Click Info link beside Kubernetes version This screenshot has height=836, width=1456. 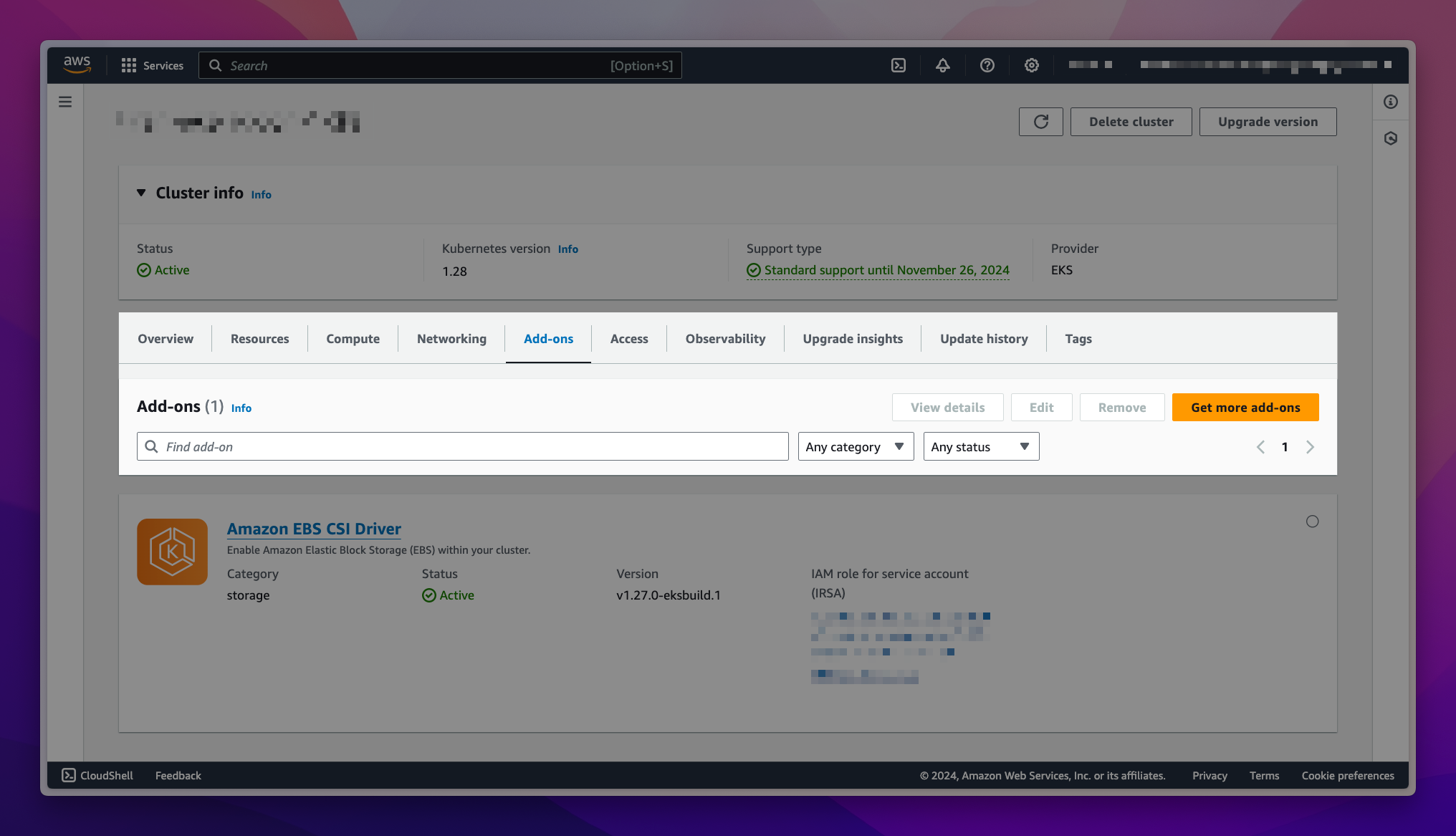[x=567, y=249]
